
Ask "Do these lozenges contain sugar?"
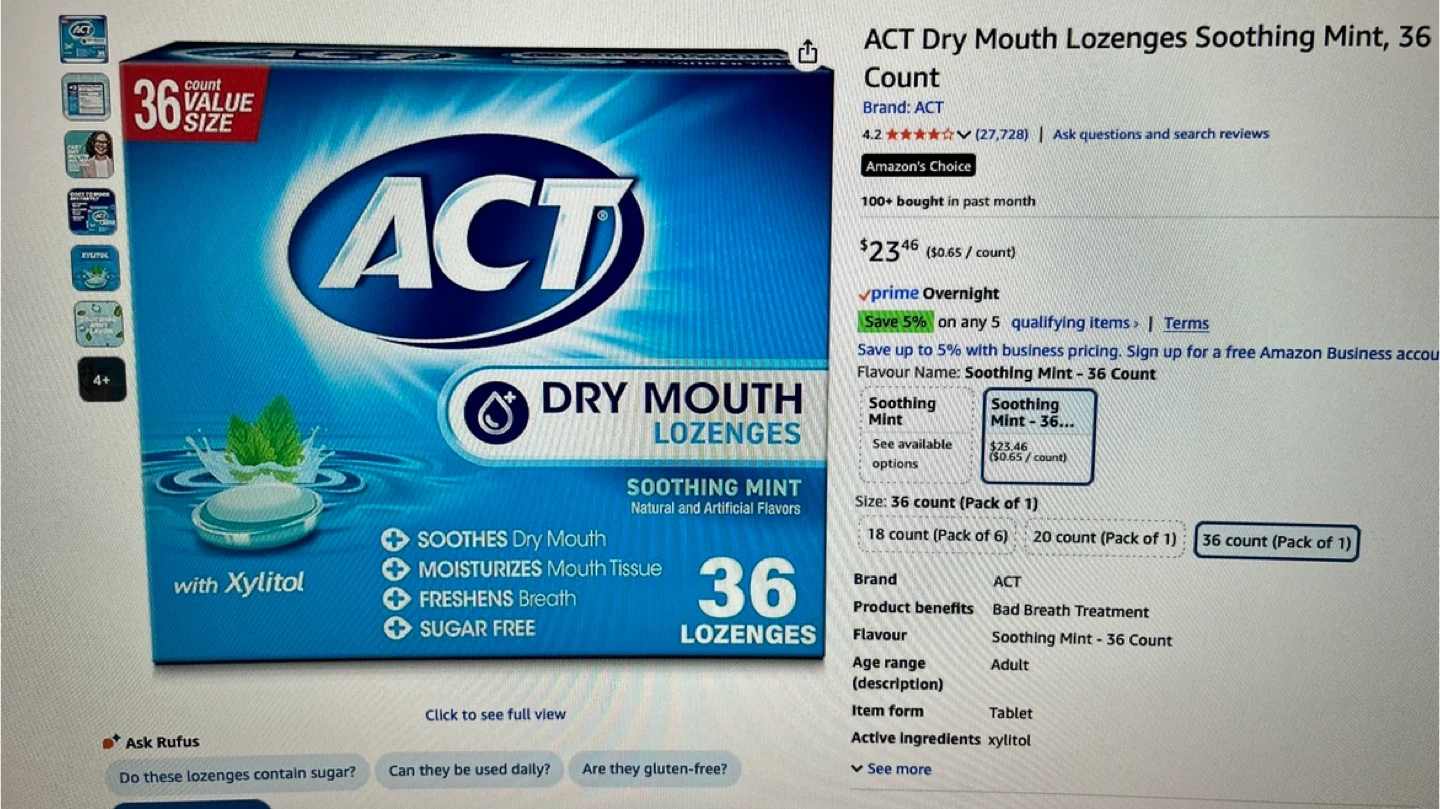point(237,773)
